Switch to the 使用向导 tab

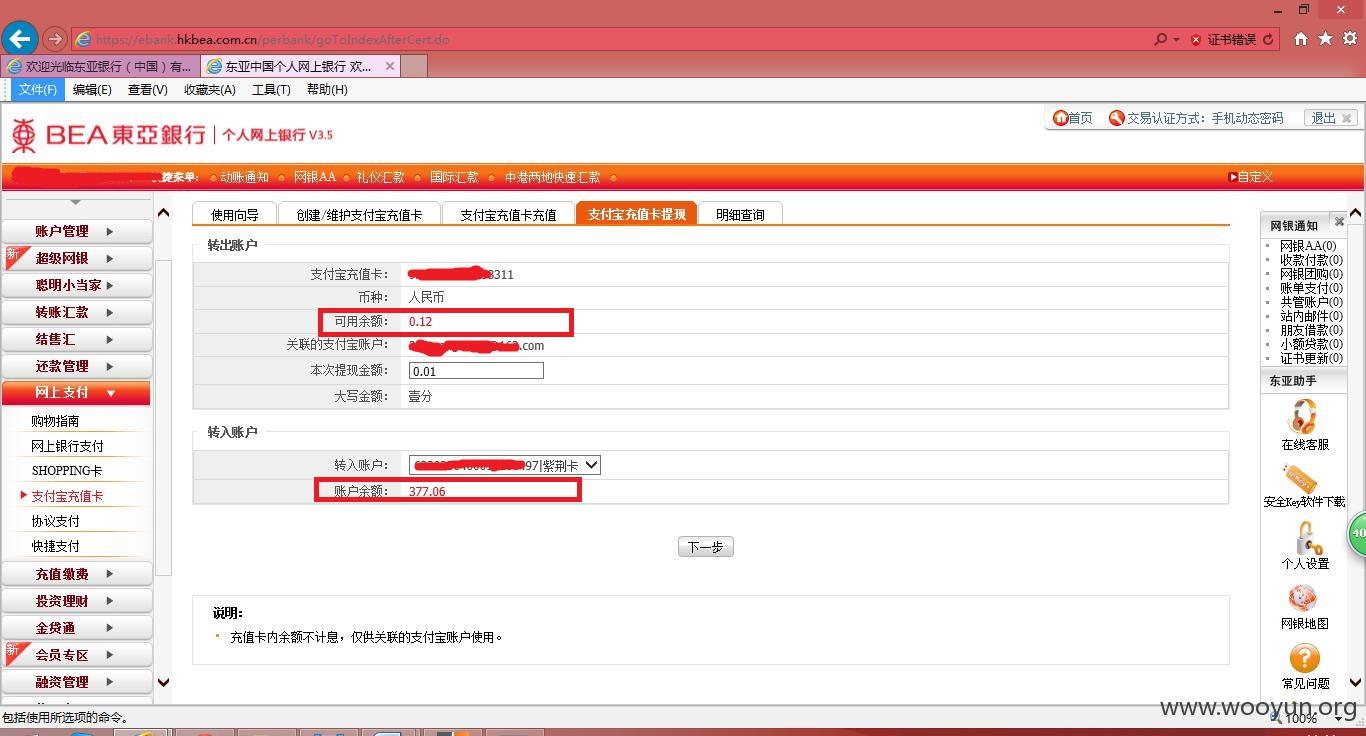point(235,214)
